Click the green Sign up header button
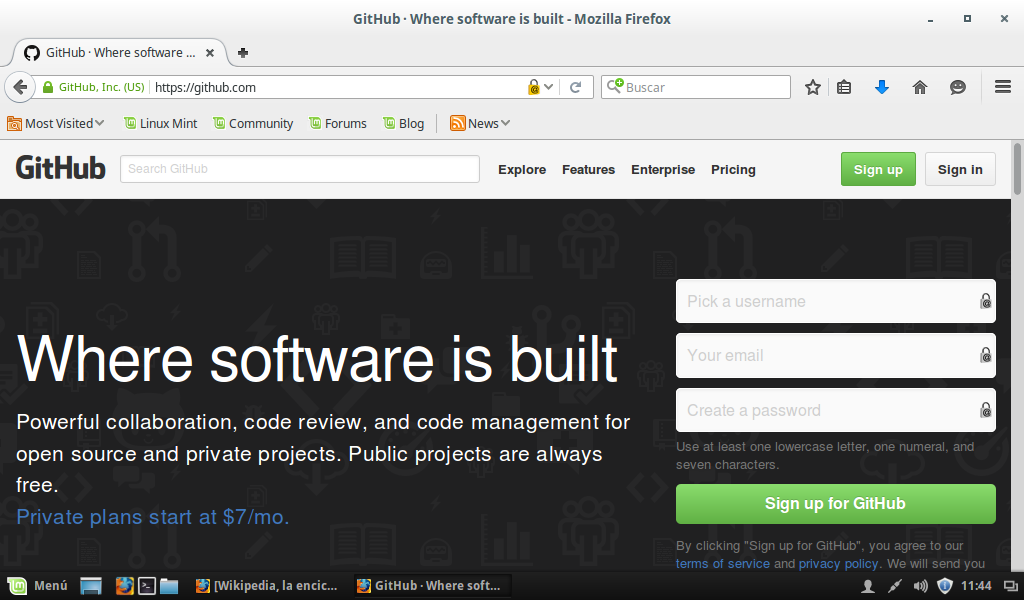This screenshot has height=600, width=1024. [x=878, y=169]
